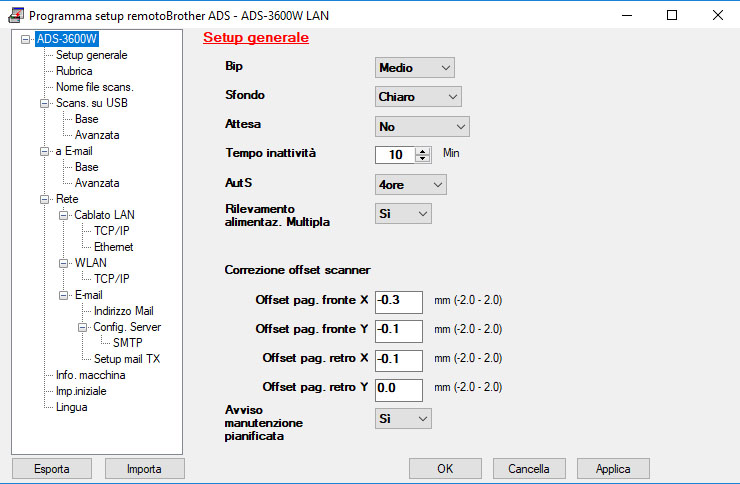
Task: Collapse the Scans. su USB tree branch
Action: 45,103
